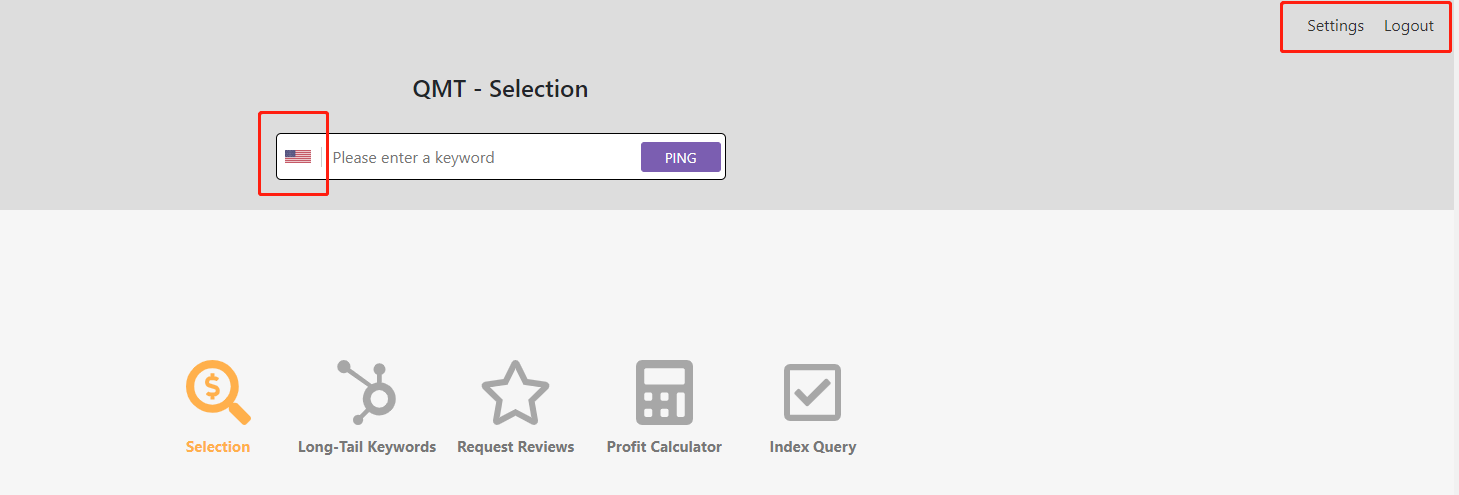Viewport: 1459px width, 495px height.
Task: Switch to the Selection tab label
Action: click(217, 447)
